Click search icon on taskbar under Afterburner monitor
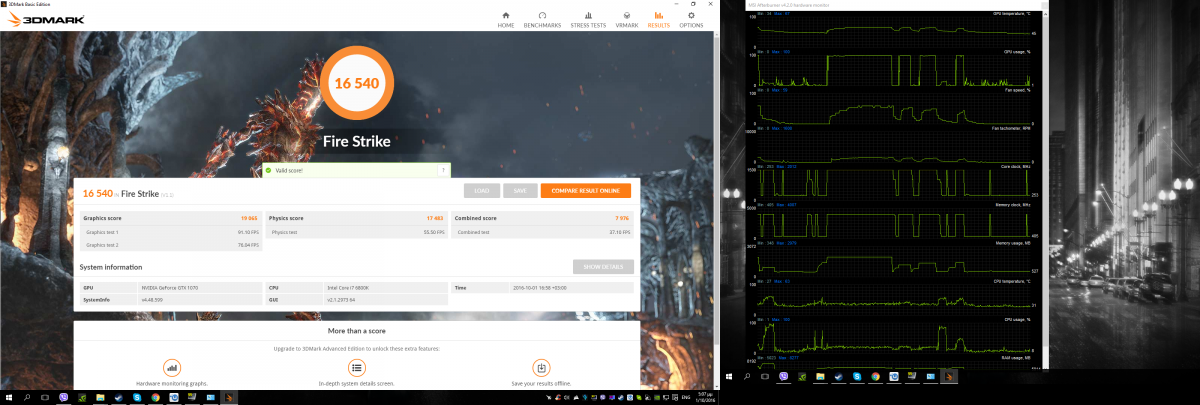 coord(747,377)
